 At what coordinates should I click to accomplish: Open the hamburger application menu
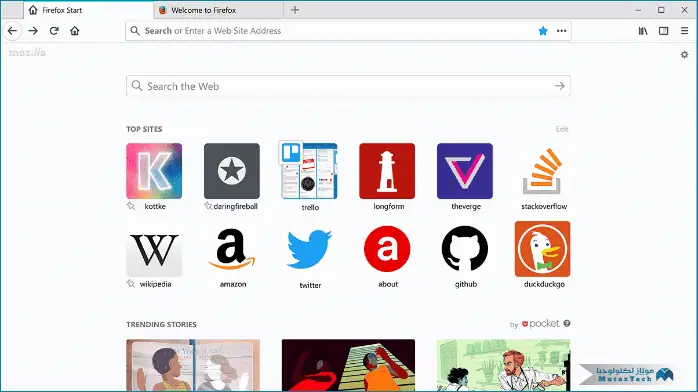[x=684, y=31]
